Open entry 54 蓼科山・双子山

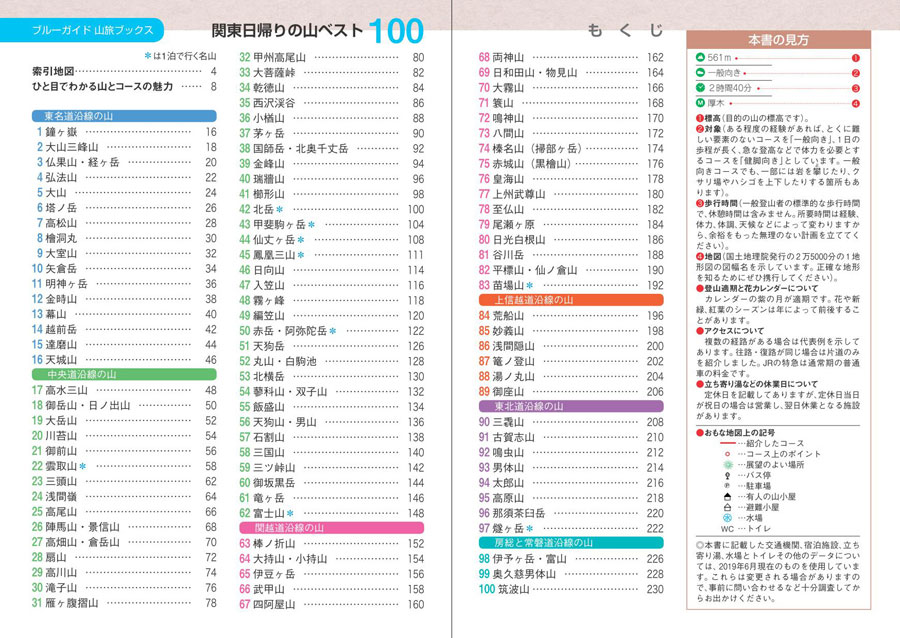(332, 392)
